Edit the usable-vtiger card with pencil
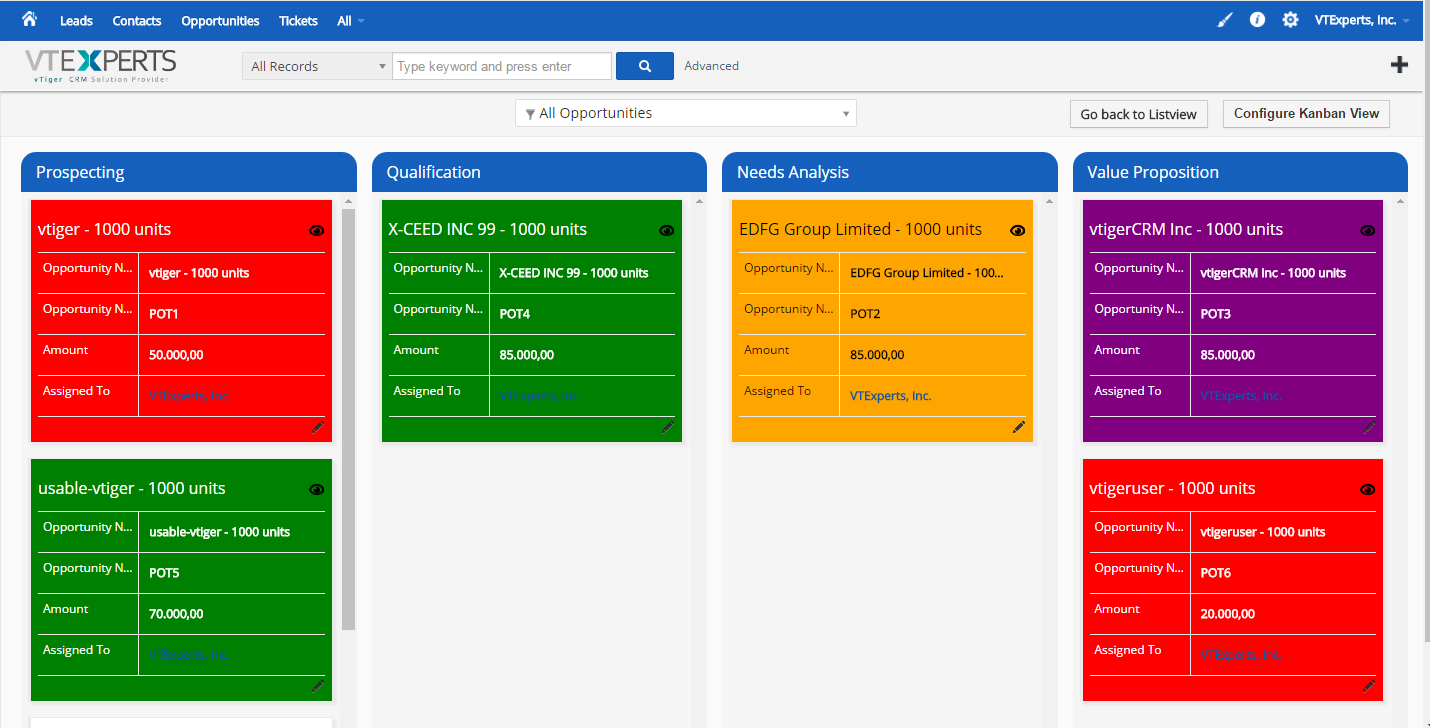 pos(318,686)
